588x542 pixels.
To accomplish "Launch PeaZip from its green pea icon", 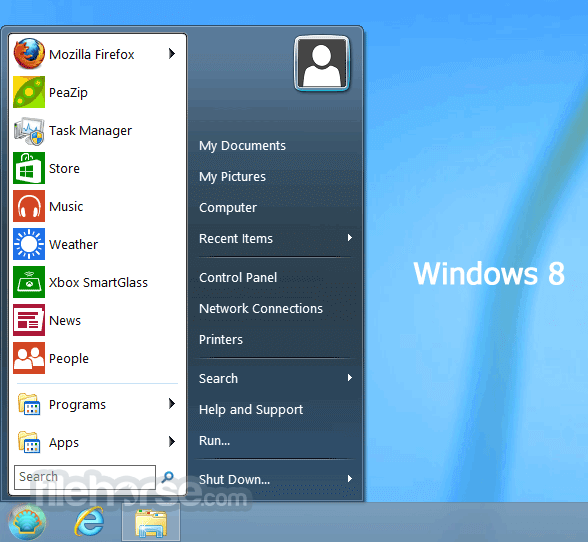I will (x=29, y=92).
